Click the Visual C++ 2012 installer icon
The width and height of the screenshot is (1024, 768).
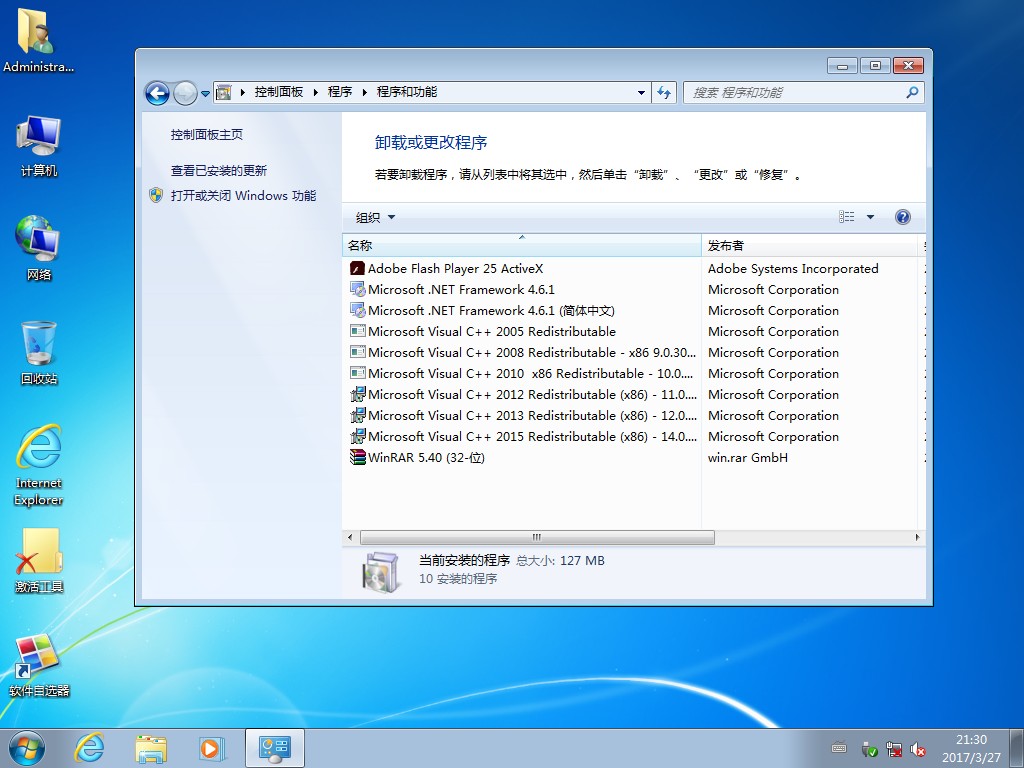click(357, 394)
